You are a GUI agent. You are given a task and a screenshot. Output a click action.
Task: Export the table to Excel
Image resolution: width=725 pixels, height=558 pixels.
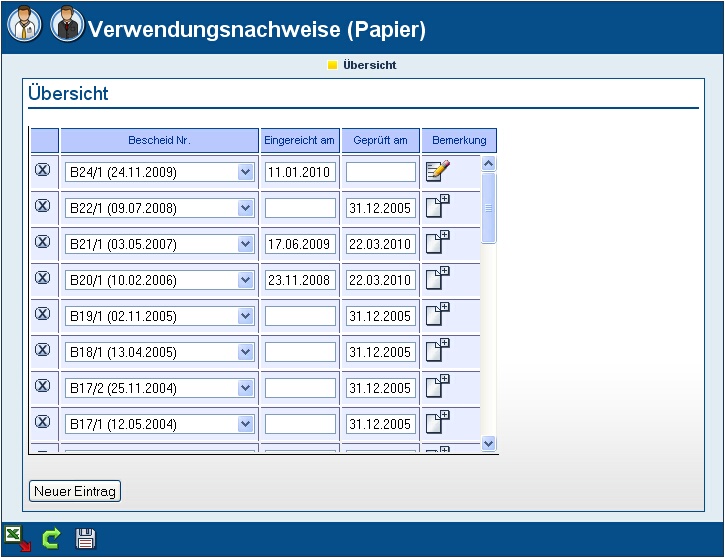pos(18,539)
